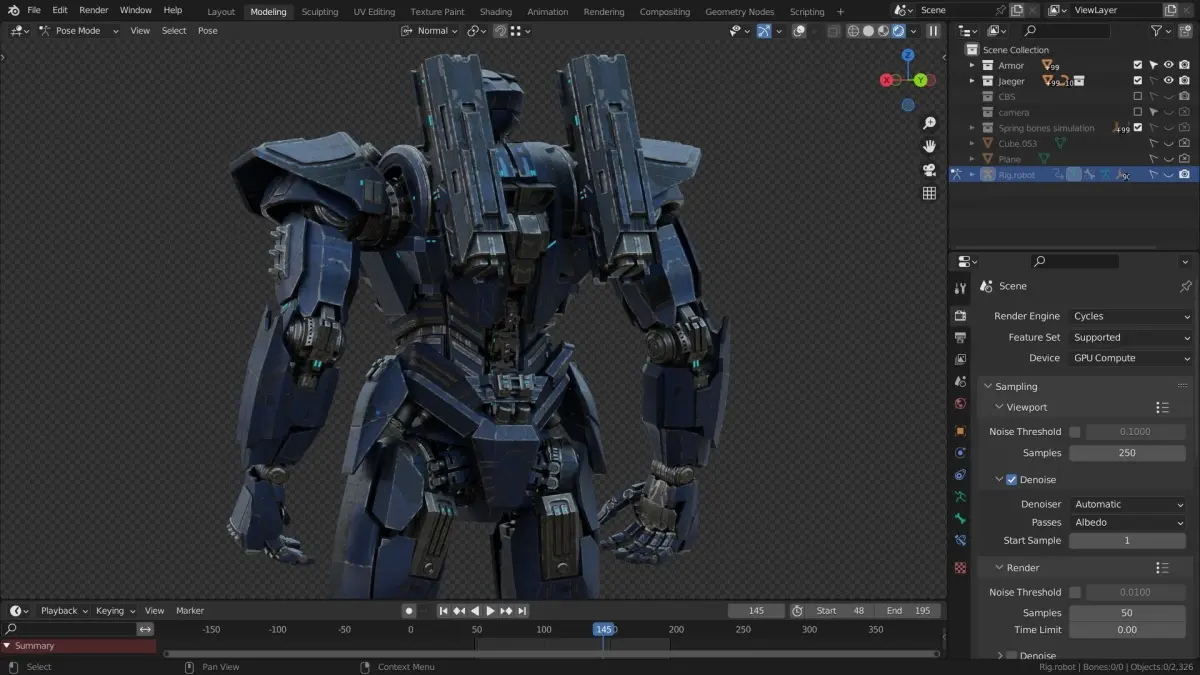The width and height of the screenshot is (1200, 675).
Task: Click the Marker menu in timeline
Action: click(x=190, y=611)
